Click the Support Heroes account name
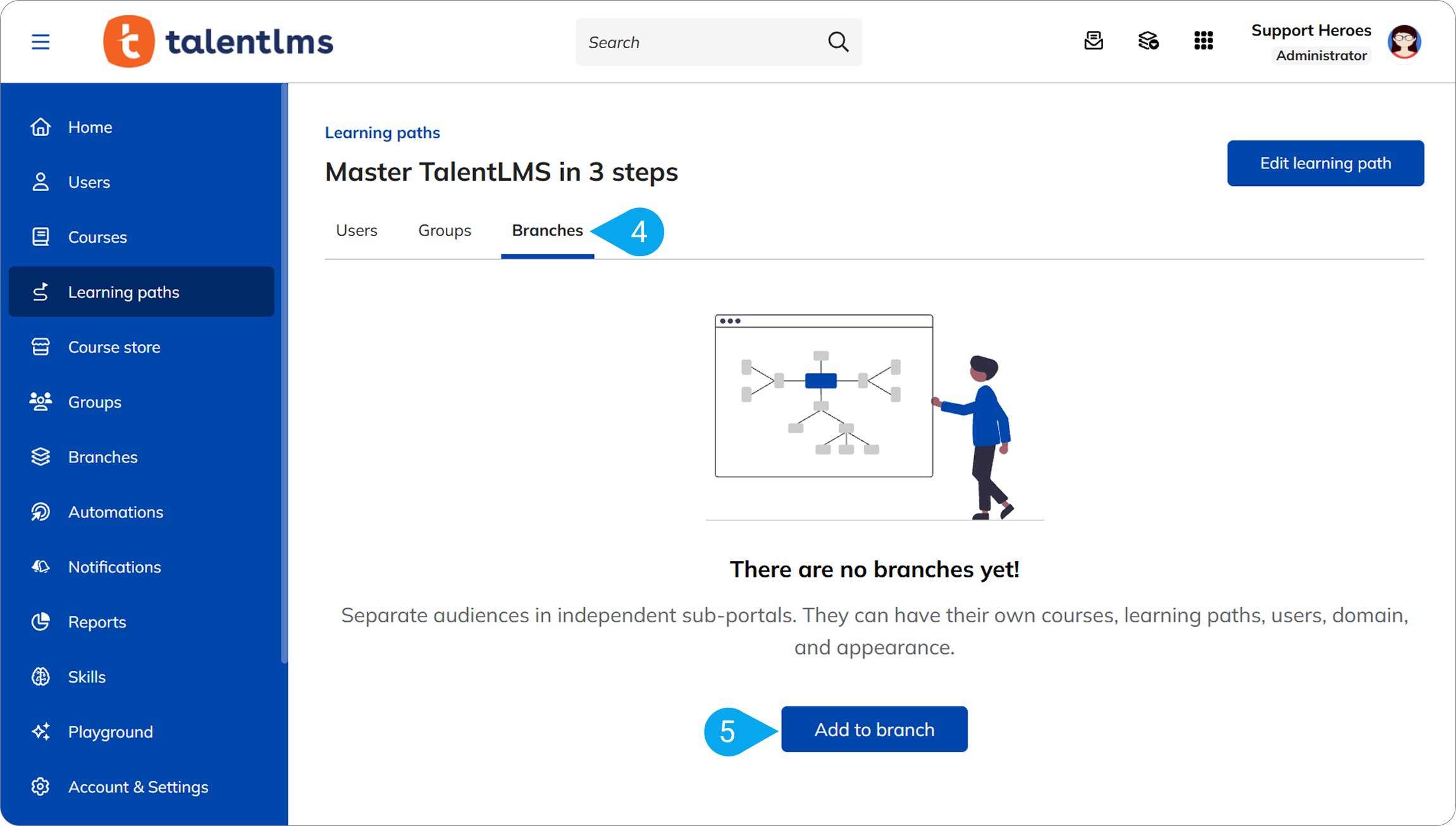This screenshot has height=826, width=1456. click(x=1311, y=30)
